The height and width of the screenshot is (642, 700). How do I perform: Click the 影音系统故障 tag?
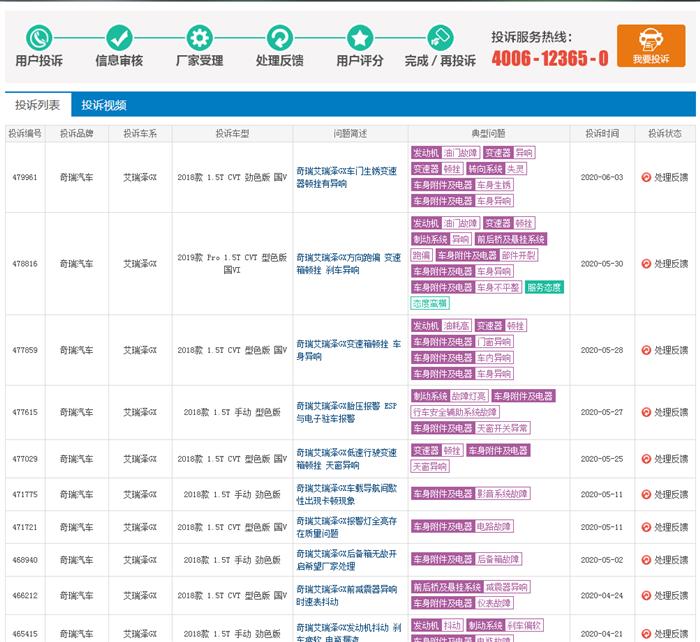click(502, 493)
